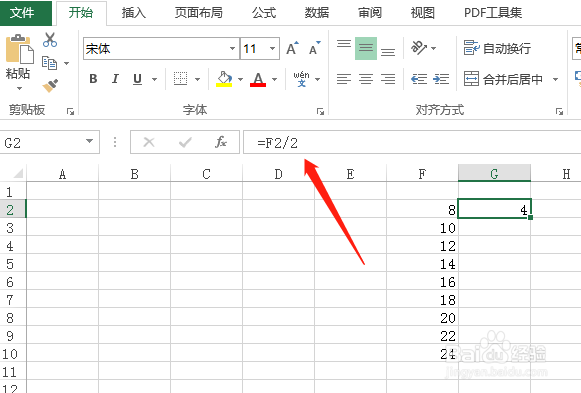Increase indent icon
Screen dimensions: 581x393
pos(441,79)
